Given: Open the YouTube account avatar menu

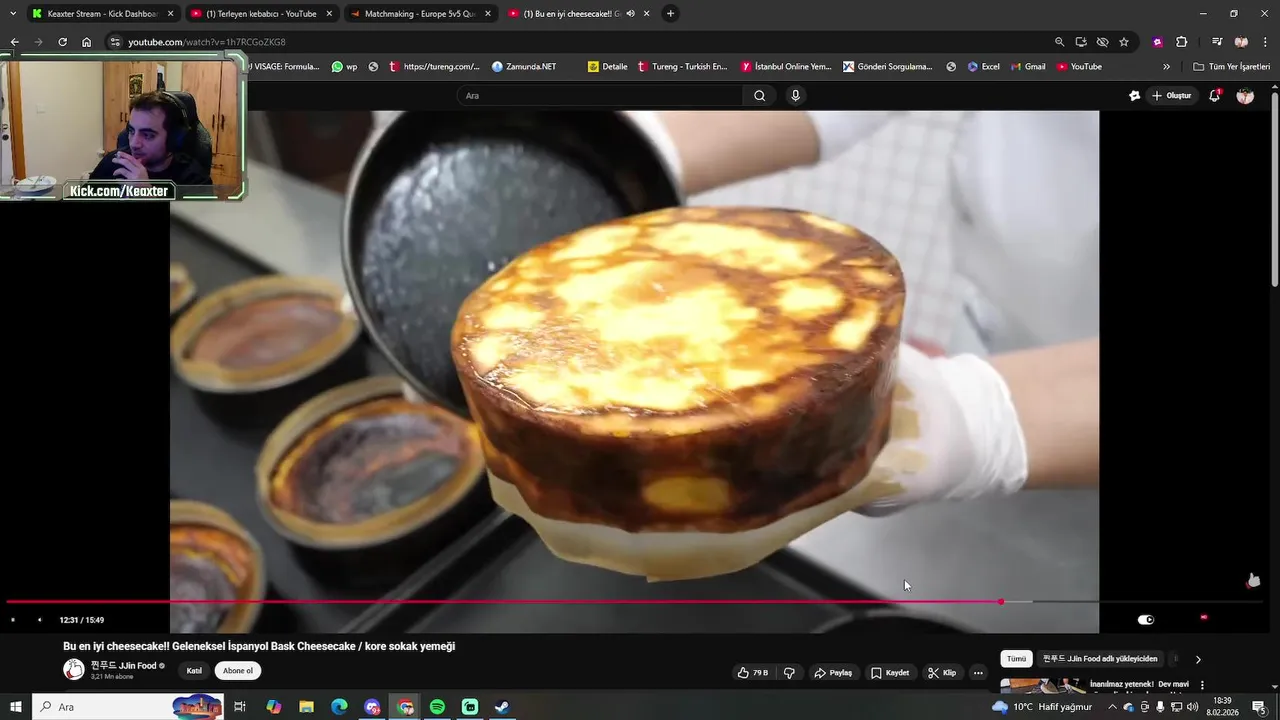Looking at the screenshot, I should (x=1245, y=96).
